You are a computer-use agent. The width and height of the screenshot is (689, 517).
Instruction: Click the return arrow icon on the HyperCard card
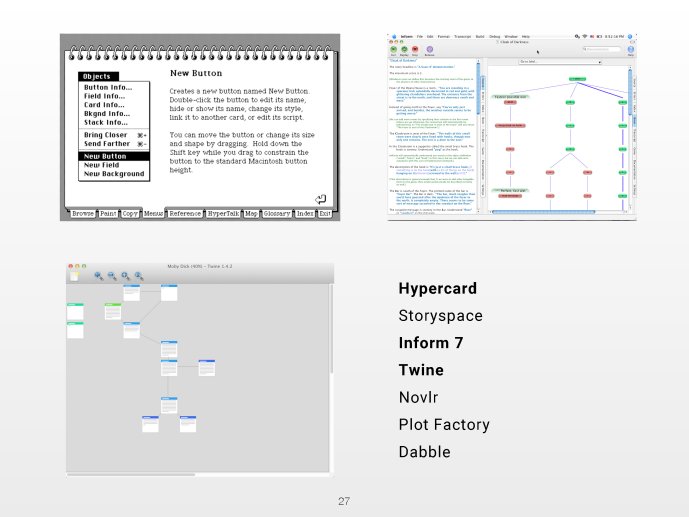pos(321,199)
